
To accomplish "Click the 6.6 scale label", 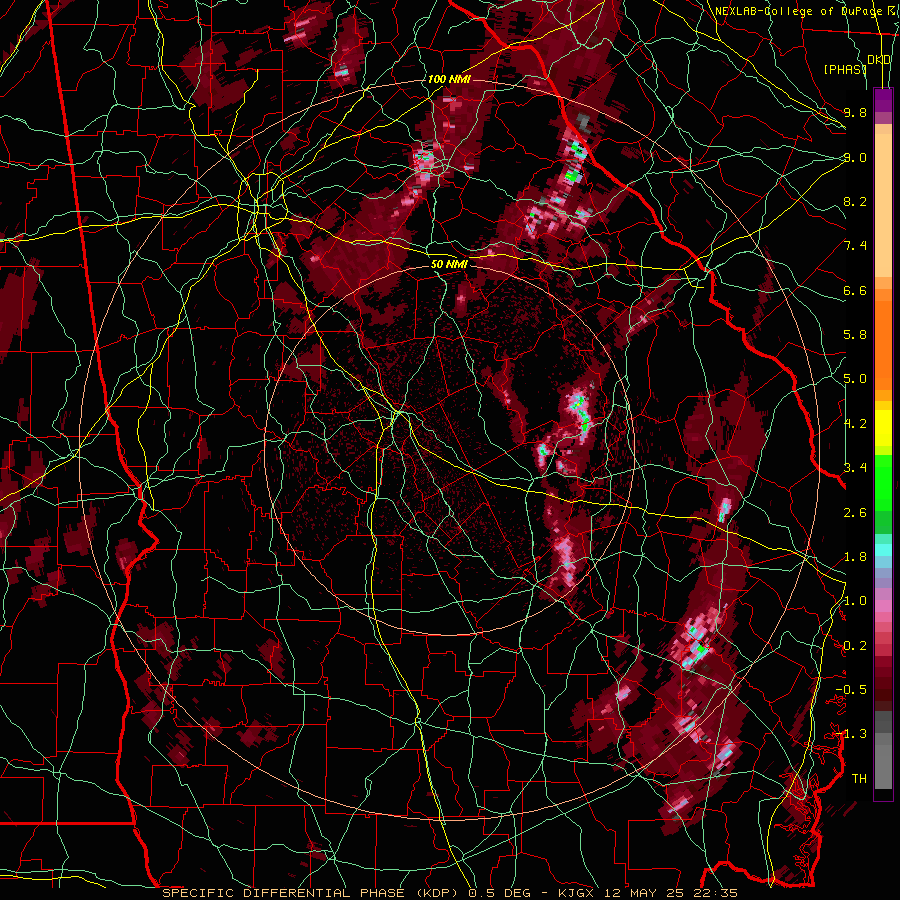I will coord(855,290).
